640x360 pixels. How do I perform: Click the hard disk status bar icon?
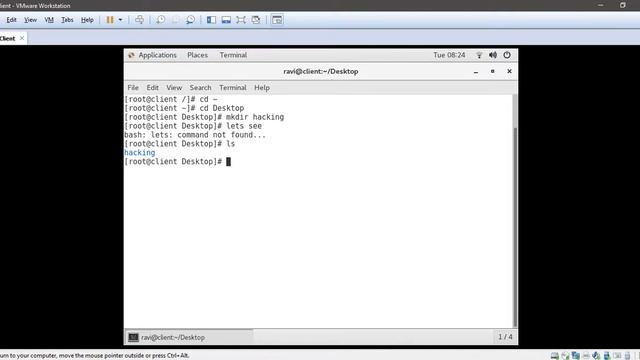[554, 356]
